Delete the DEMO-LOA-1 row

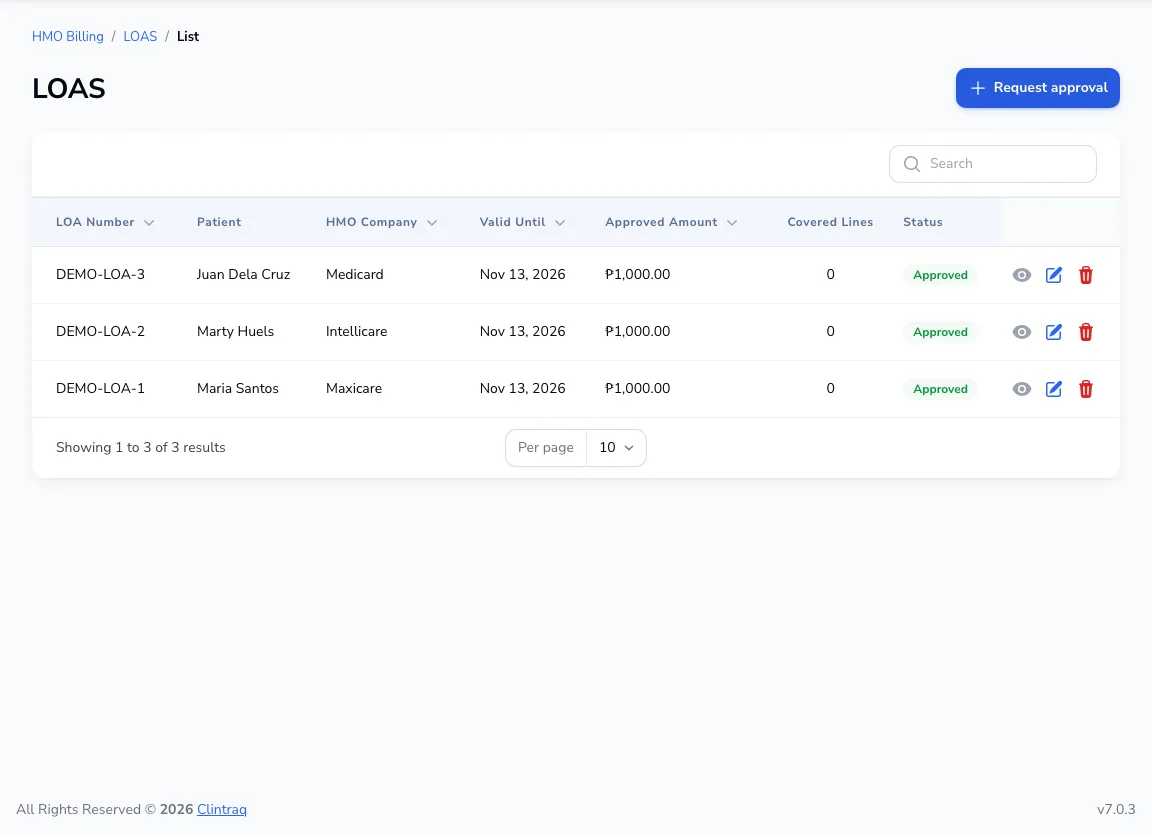point(1085,389)
